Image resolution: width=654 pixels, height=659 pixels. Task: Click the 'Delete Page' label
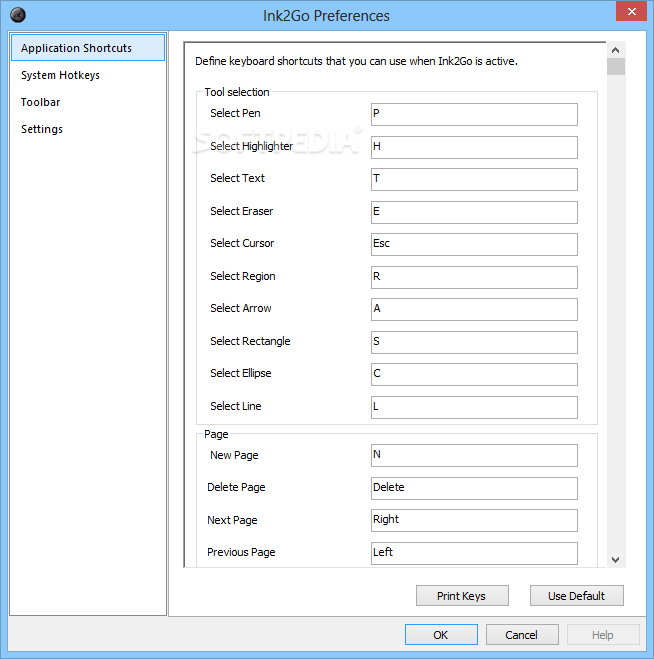click(x=236, y=487)
